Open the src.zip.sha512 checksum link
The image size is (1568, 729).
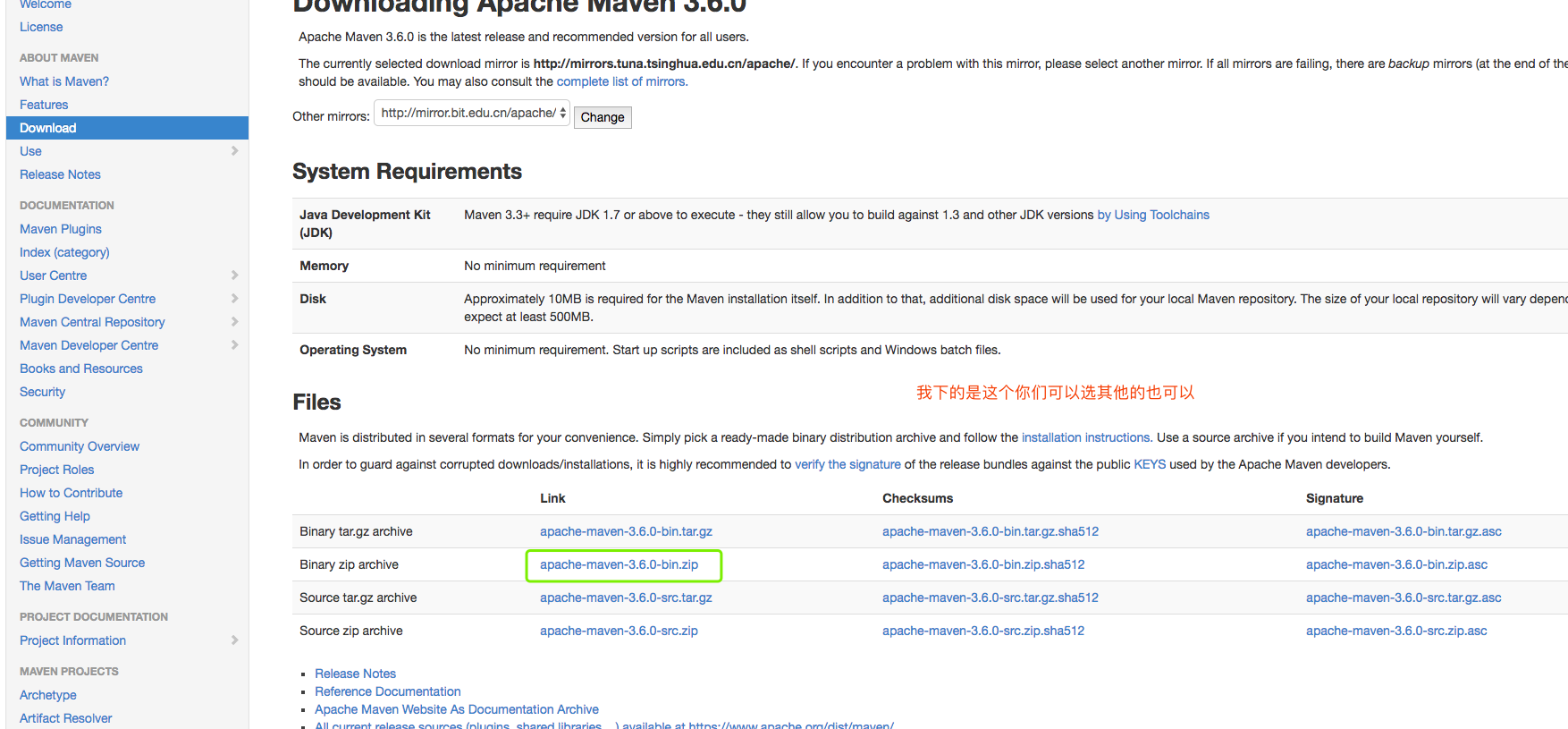point(983,631)
